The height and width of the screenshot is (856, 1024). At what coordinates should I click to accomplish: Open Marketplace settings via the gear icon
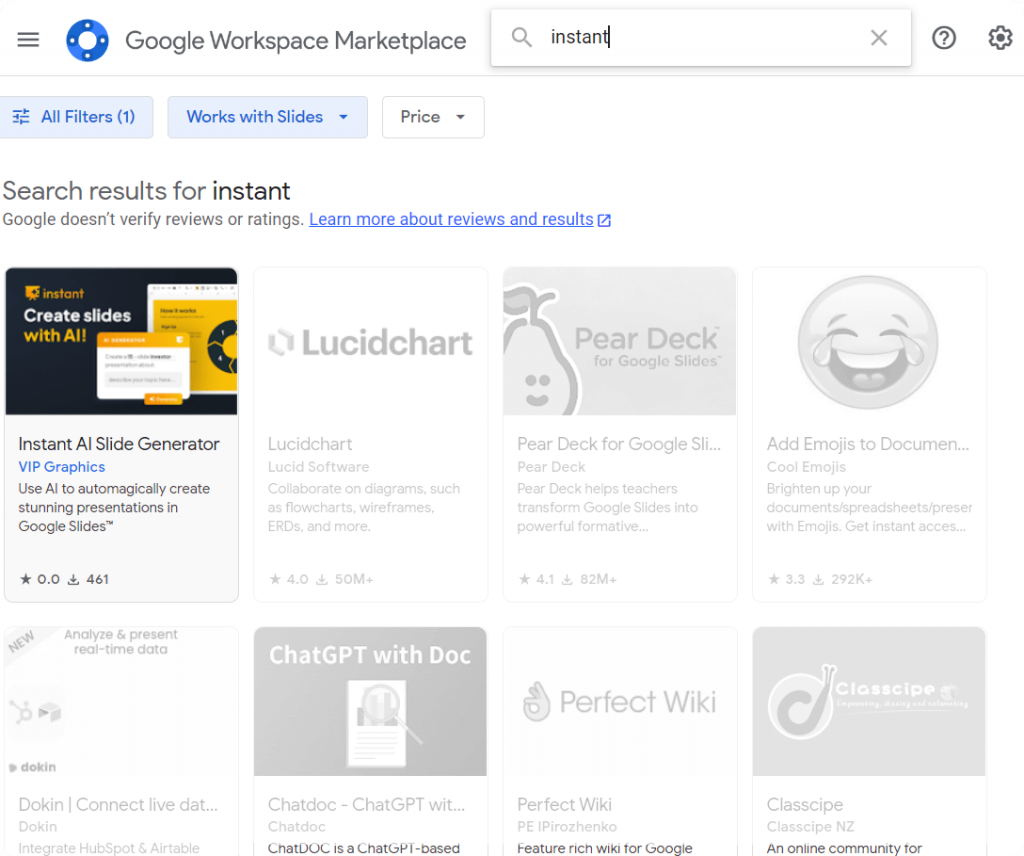[x=1000, y=38]
